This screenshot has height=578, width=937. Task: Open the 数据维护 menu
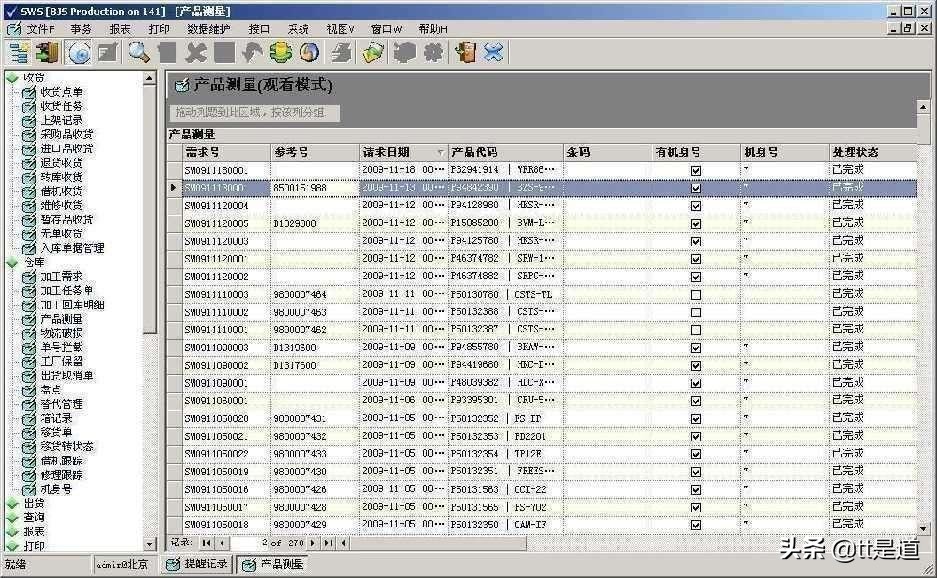point(209,29)
